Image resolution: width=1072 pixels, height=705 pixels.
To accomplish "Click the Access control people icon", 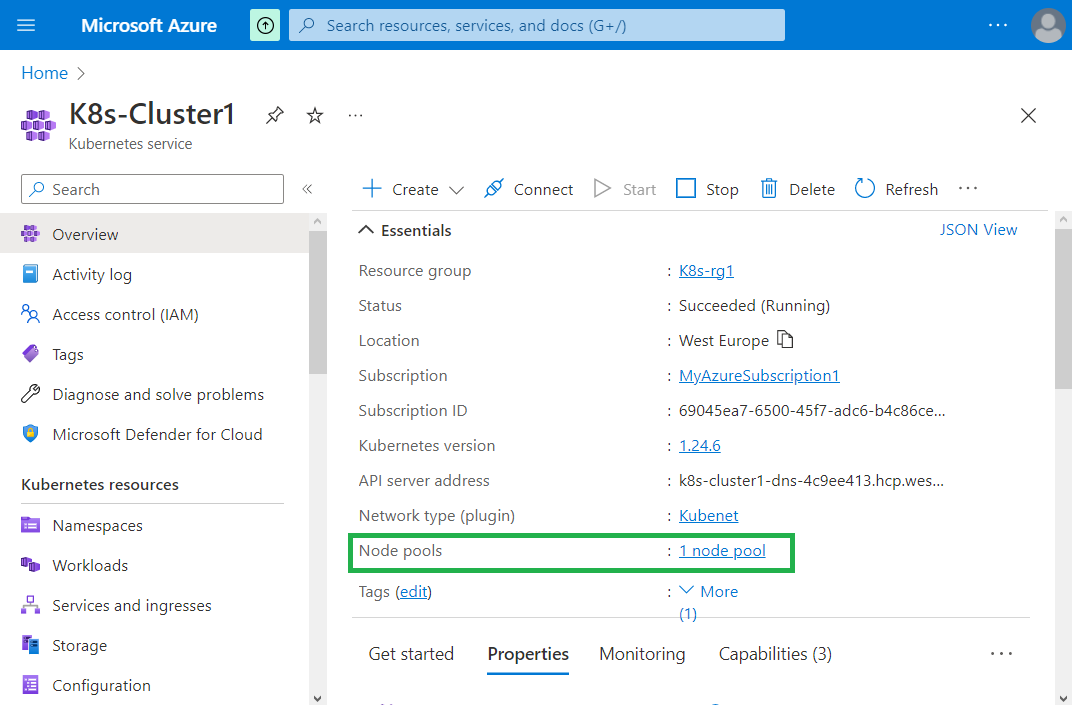I will tap(30, 314).
